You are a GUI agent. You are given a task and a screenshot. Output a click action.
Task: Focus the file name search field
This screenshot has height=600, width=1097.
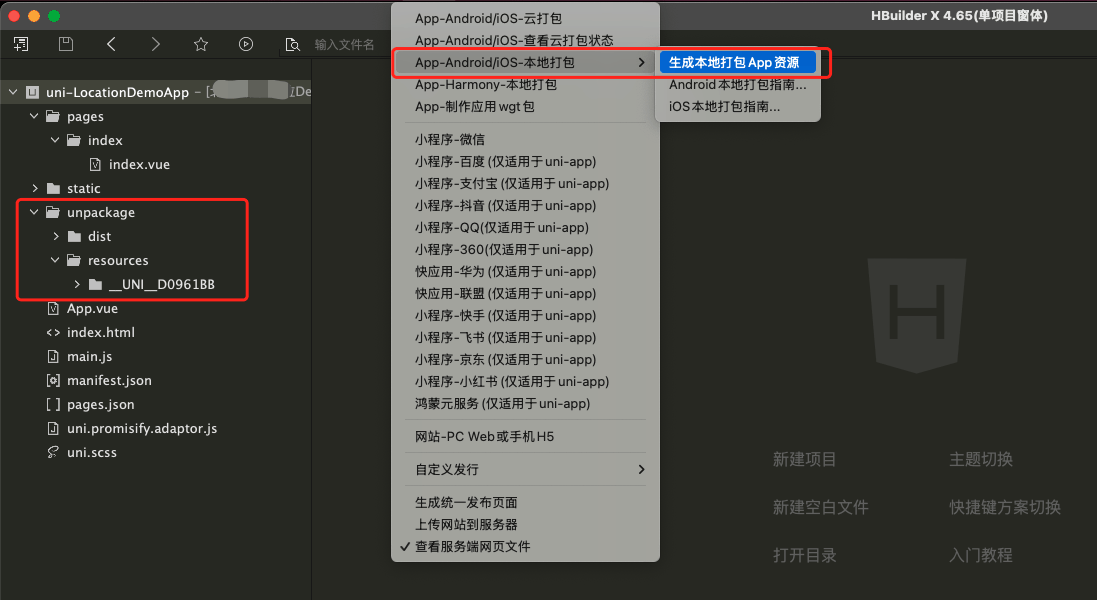pyautogui.click(x=346, y=45)
